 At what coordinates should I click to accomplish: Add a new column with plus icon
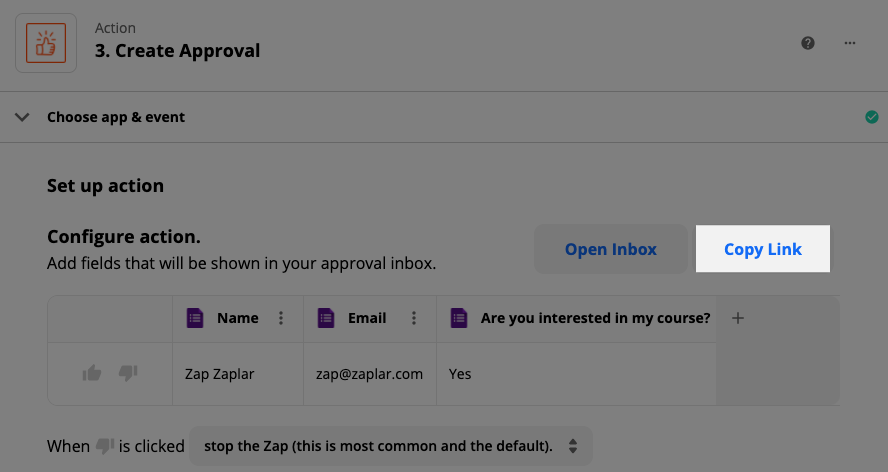pos(737,318)
